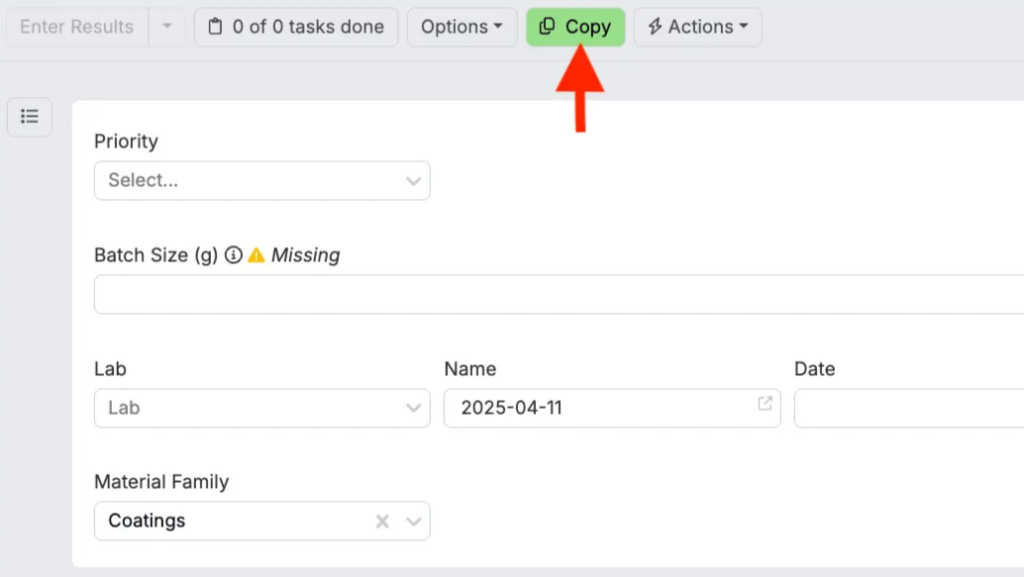Screen dimensions: 1024x577
Task: Expand the Material Family dropdown chevron
Action: (413, 521)
